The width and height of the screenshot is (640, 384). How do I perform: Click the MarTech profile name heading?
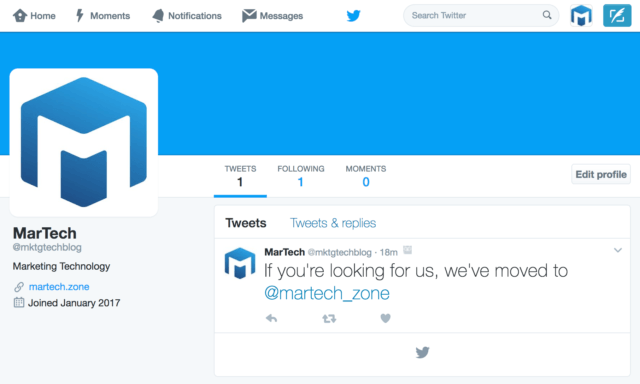click(45, 233)
